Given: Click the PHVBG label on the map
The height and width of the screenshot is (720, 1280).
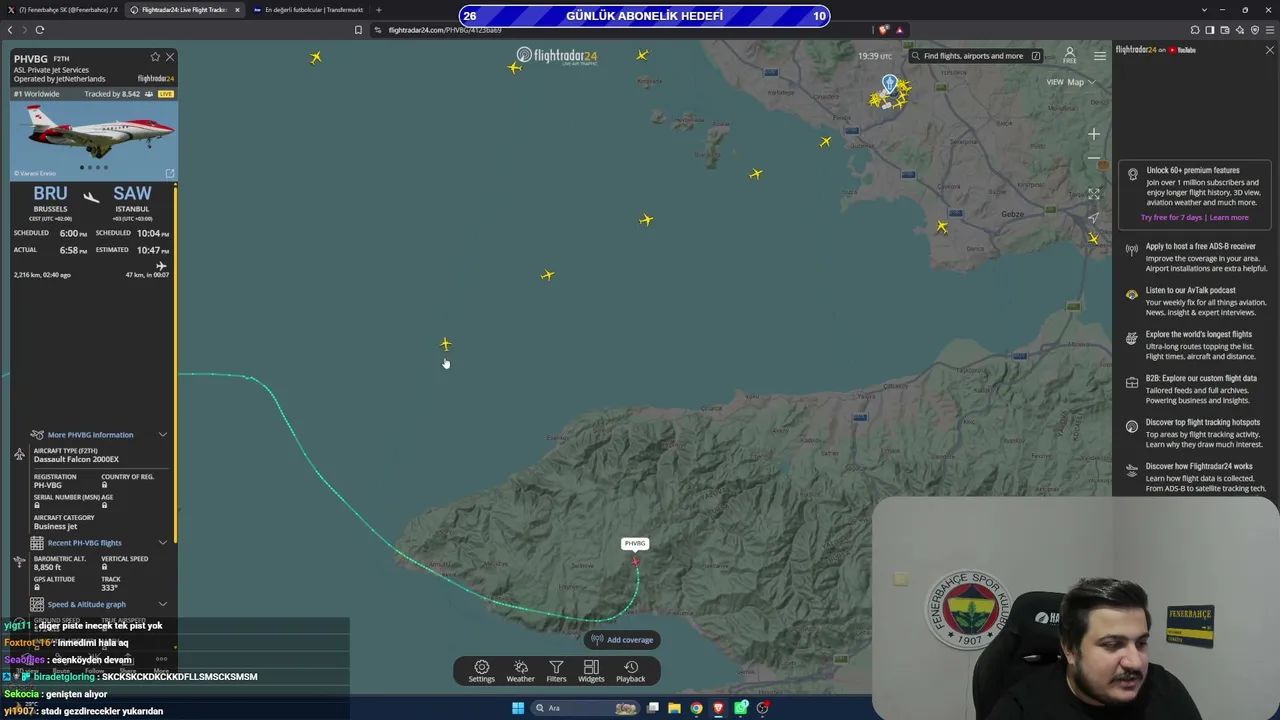Looking at the screenshot, I should [635, 544].
